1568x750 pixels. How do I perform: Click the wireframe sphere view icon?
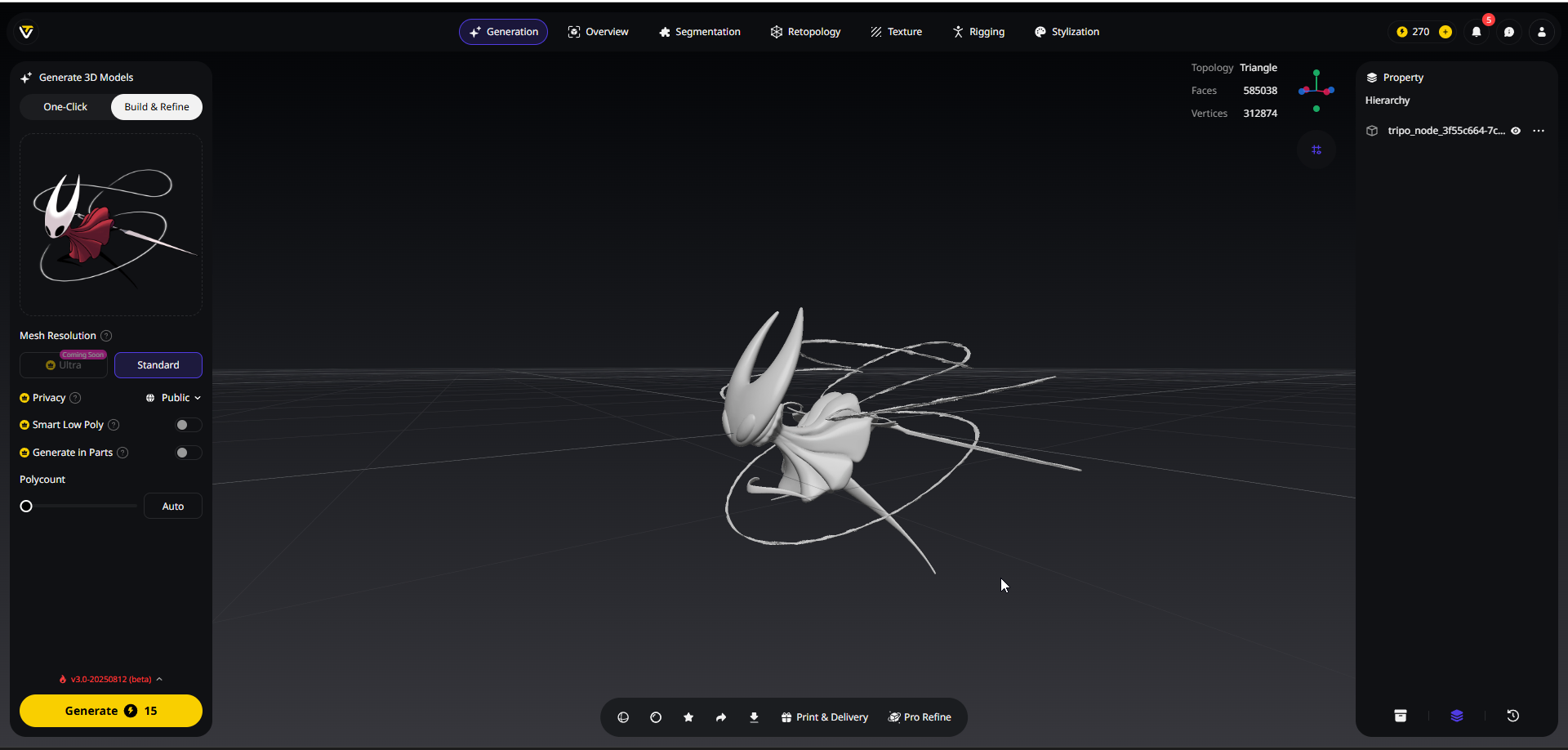tap(623, 717)
